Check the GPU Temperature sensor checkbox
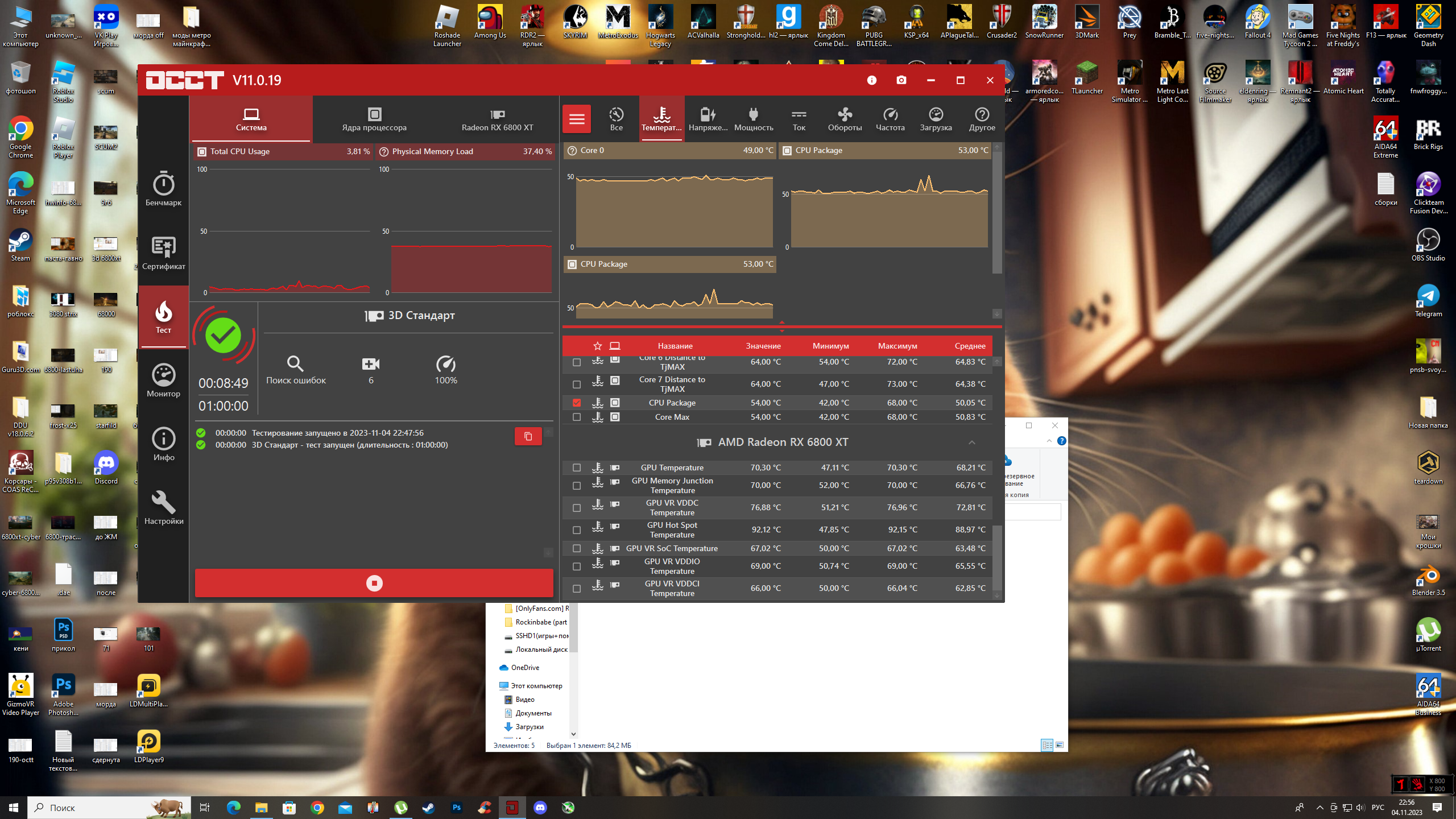 point(577,468)
